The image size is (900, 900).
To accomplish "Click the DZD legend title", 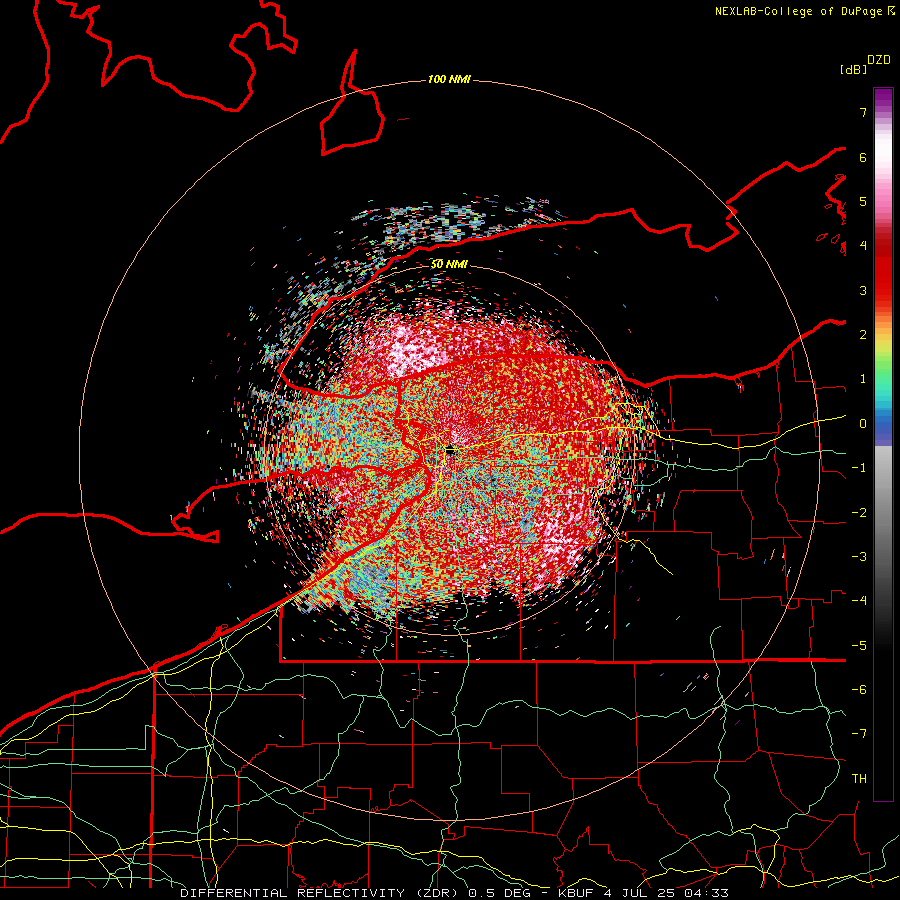I will (879, 60).
